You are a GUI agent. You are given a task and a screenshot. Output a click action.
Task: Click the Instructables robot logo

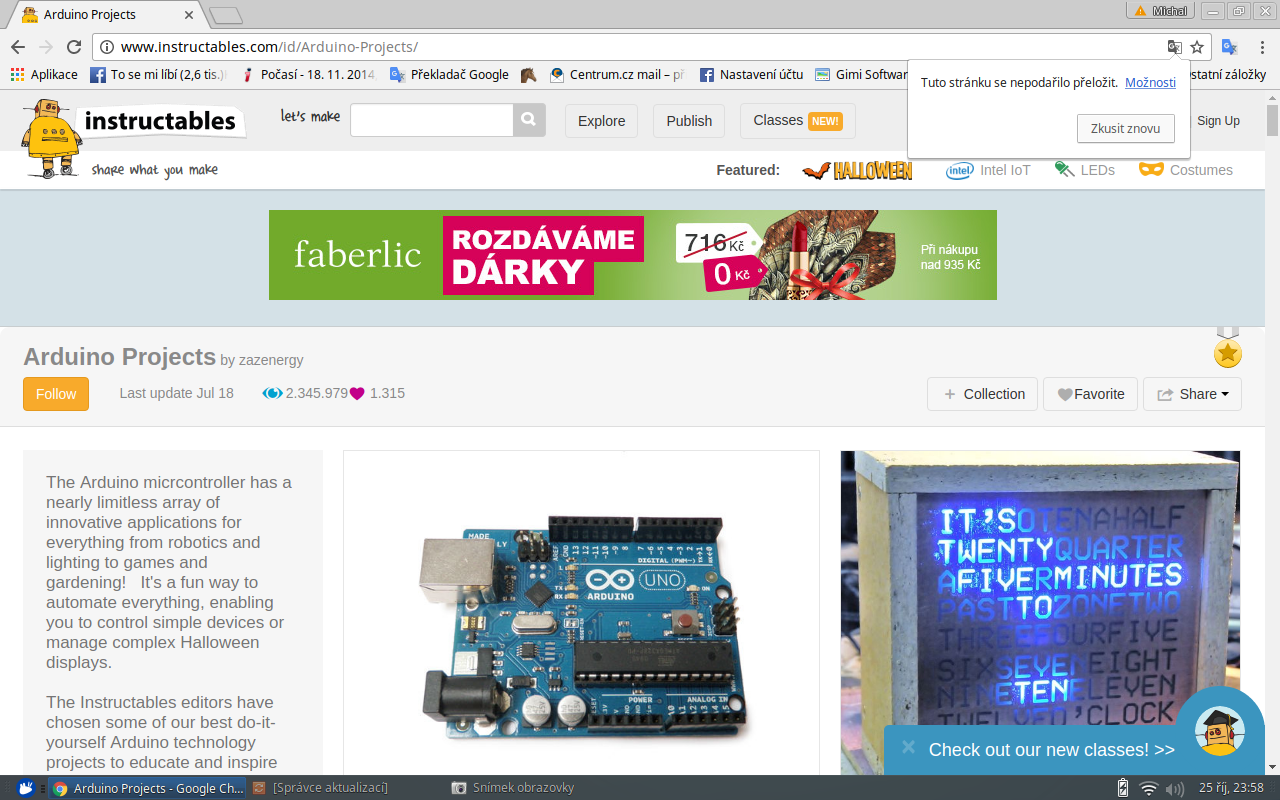pos(52,137)
